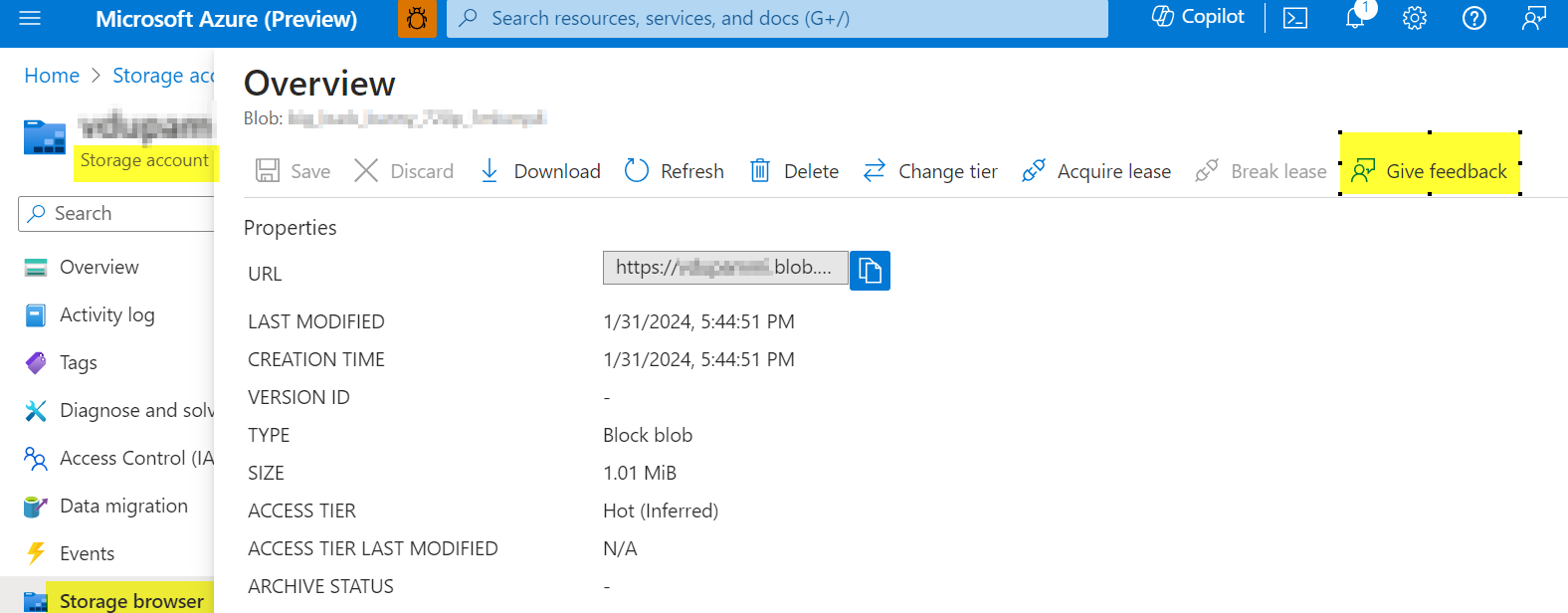This screenshot has width=1568, height=613.
Task: Open the notifications bell
Action: 1355,18
